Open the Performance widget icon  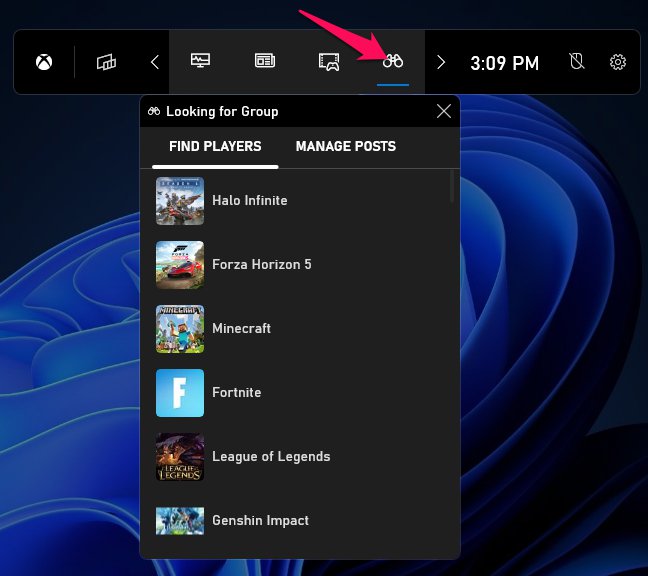pos(200,61)
